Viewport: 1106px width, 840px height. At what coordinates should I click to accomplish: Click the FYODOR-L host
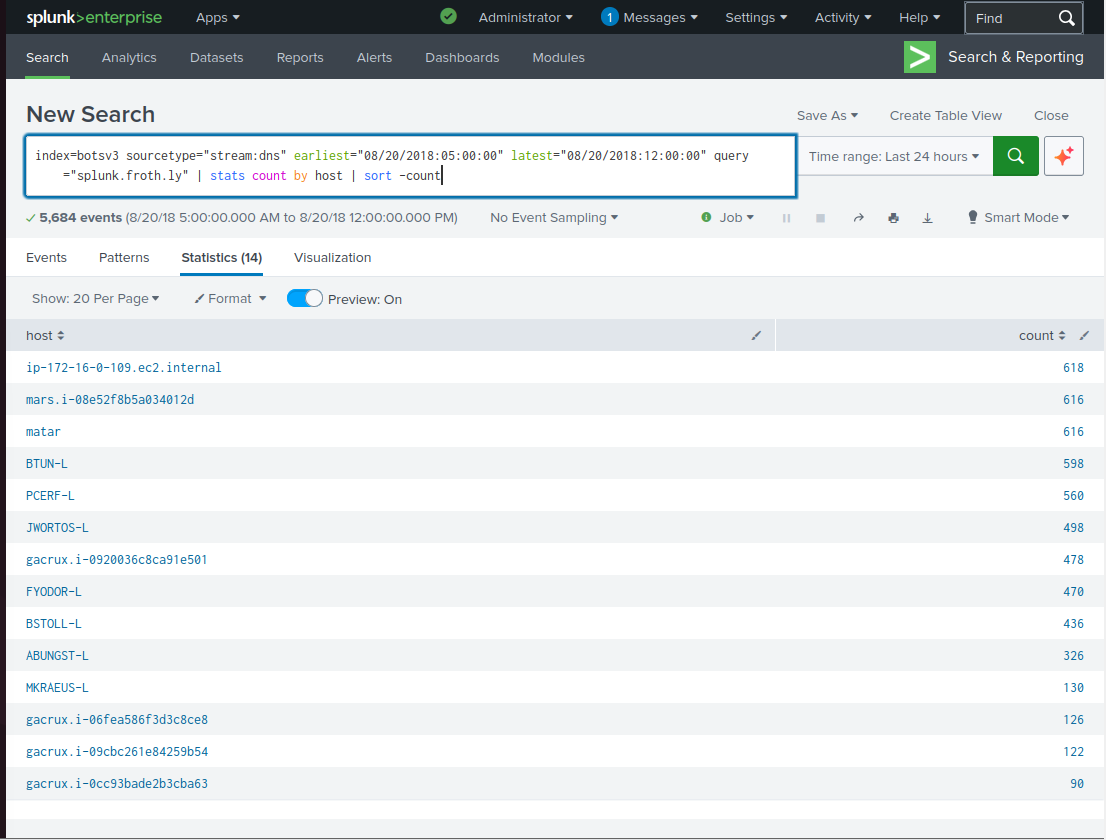(x=54, y=592)
